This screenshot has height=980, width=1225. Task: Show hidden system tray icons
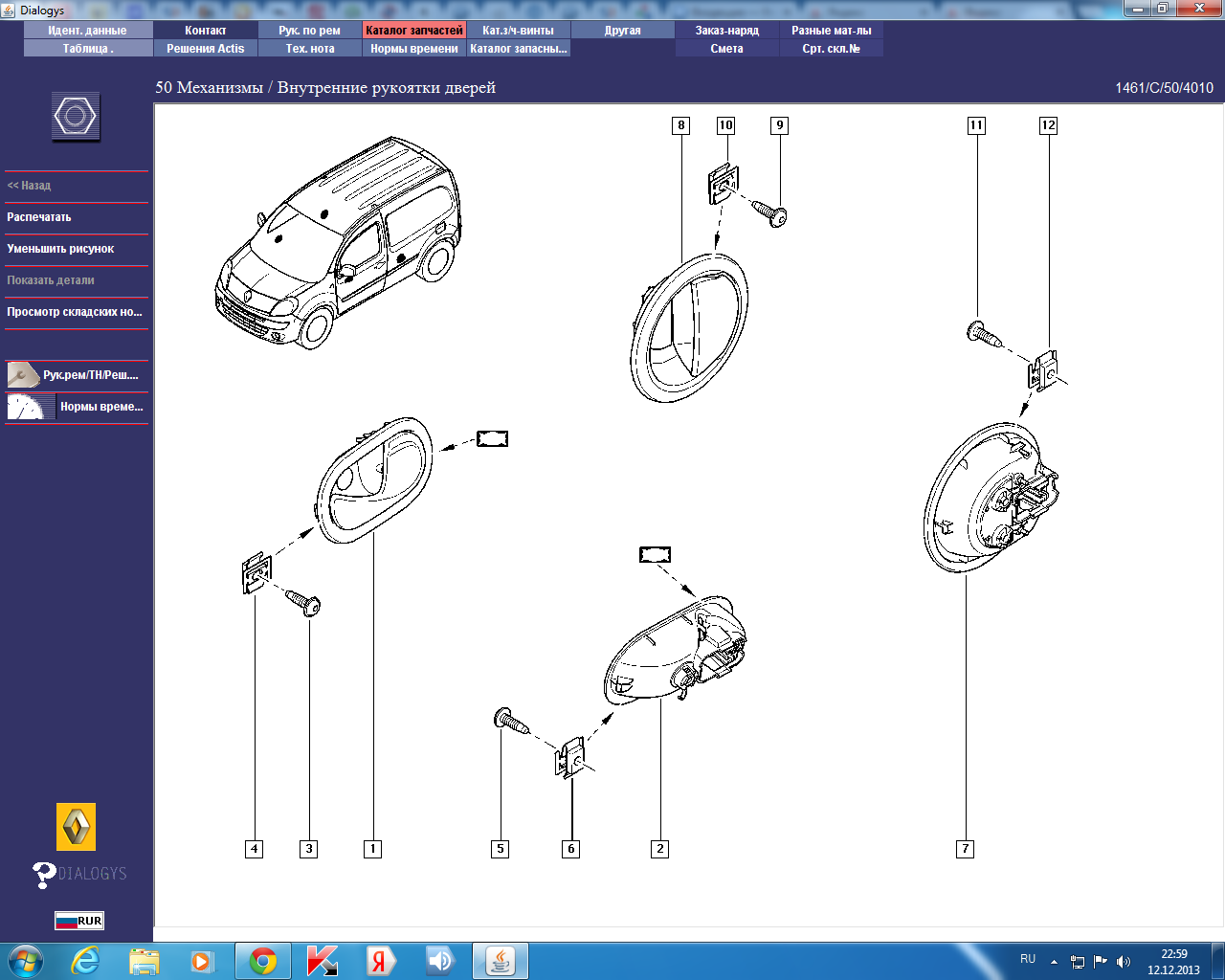(1054, 961)
